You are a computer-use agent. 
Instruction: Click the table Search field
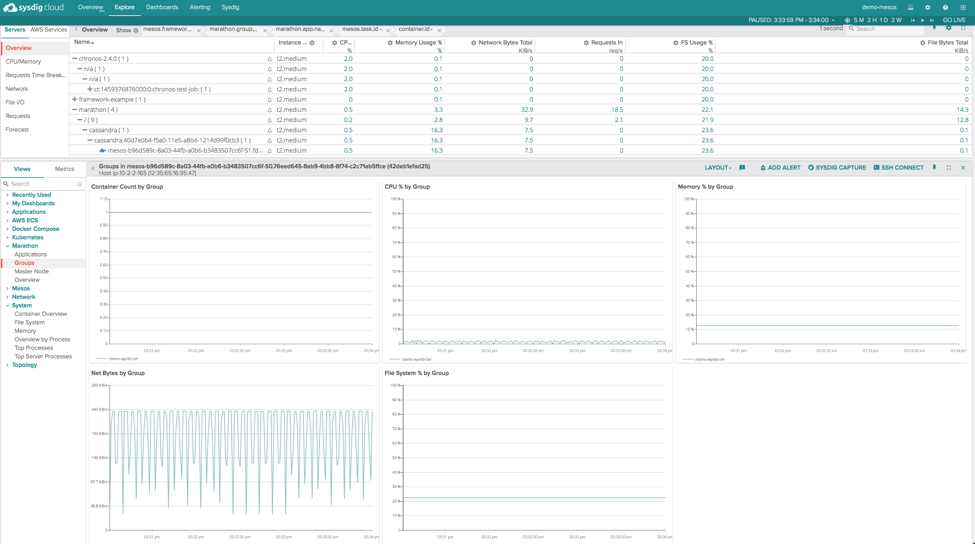tap(886, 29)
